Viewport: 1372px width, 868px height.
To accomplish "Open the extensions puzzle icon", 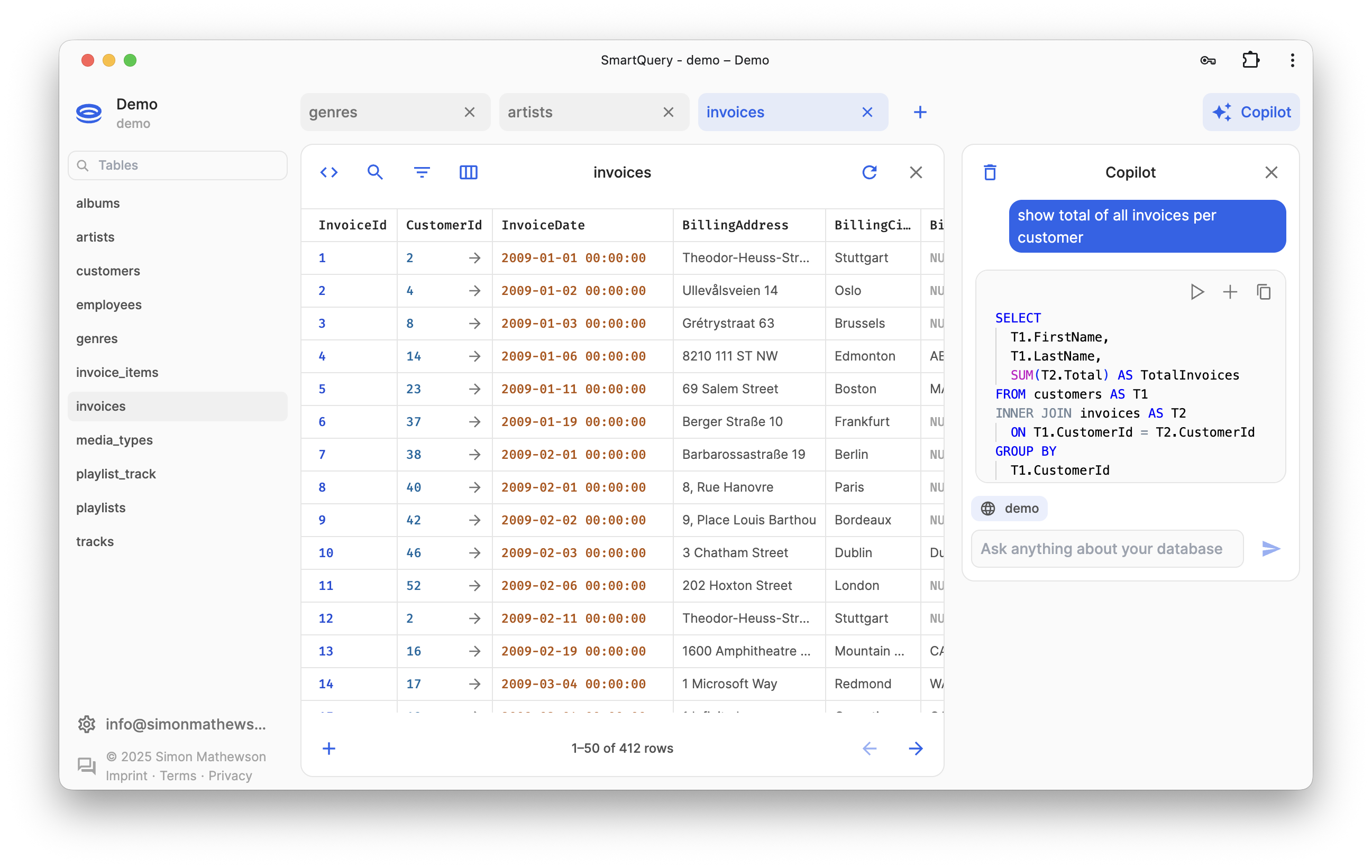I will click(1250, 60).
